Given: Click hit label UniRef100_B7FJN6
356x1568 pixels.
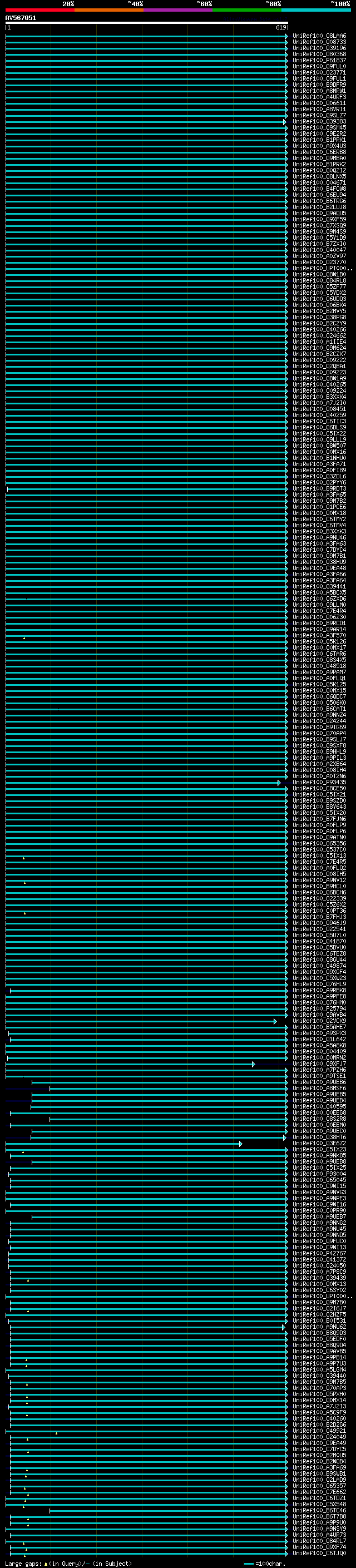Looking at the screenshot, I should coord(319,819).
